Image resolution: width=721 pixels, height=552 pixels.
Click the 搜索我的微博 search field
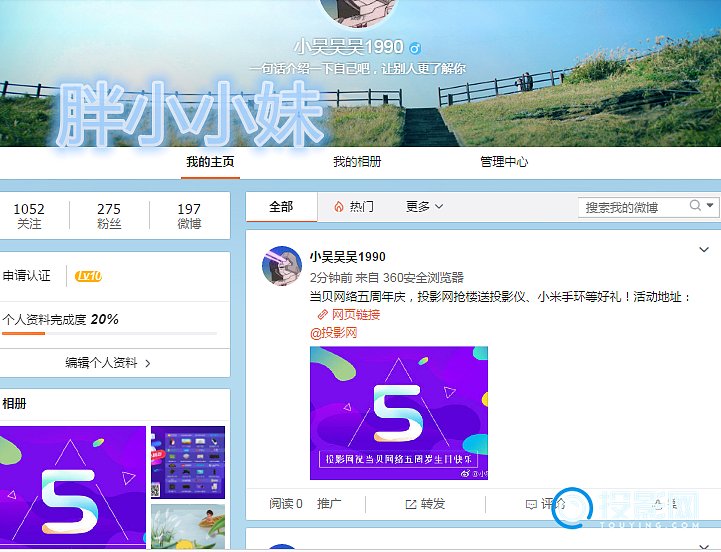(x=634, y=207)
